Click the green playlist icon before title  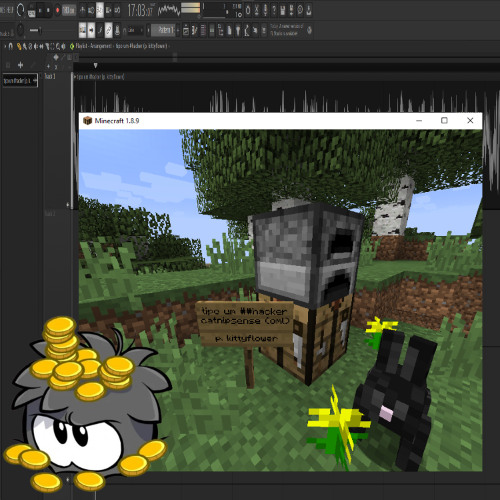72,46
